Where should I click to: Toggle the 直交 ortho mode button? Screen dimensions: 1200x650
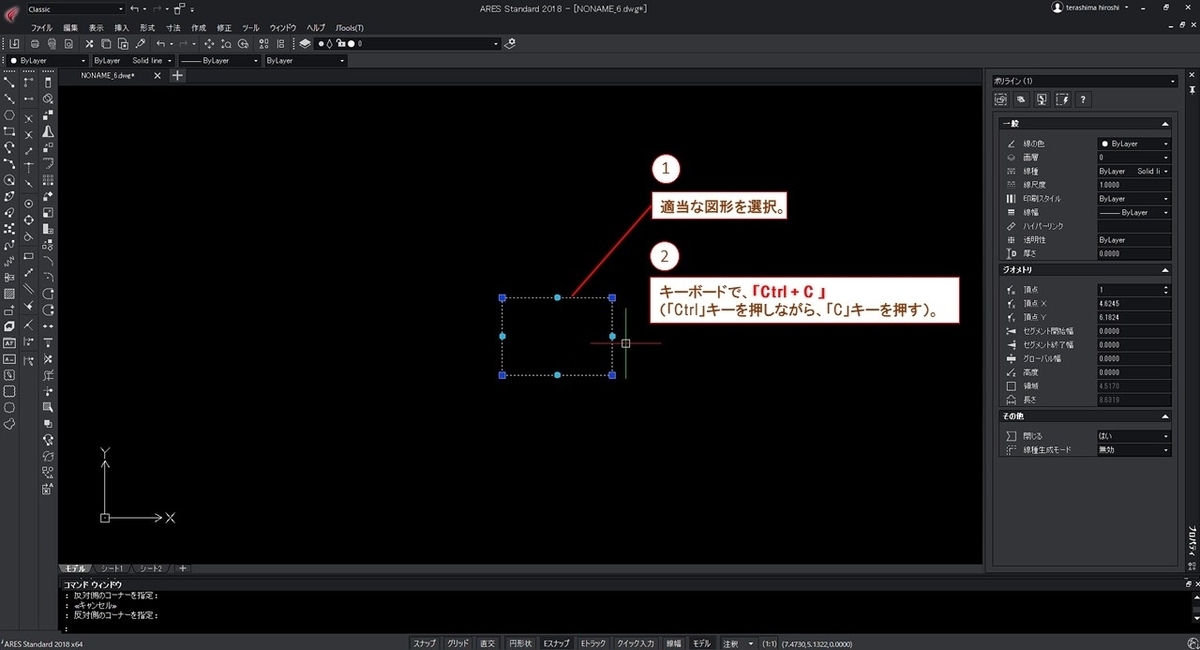[488, 643]
